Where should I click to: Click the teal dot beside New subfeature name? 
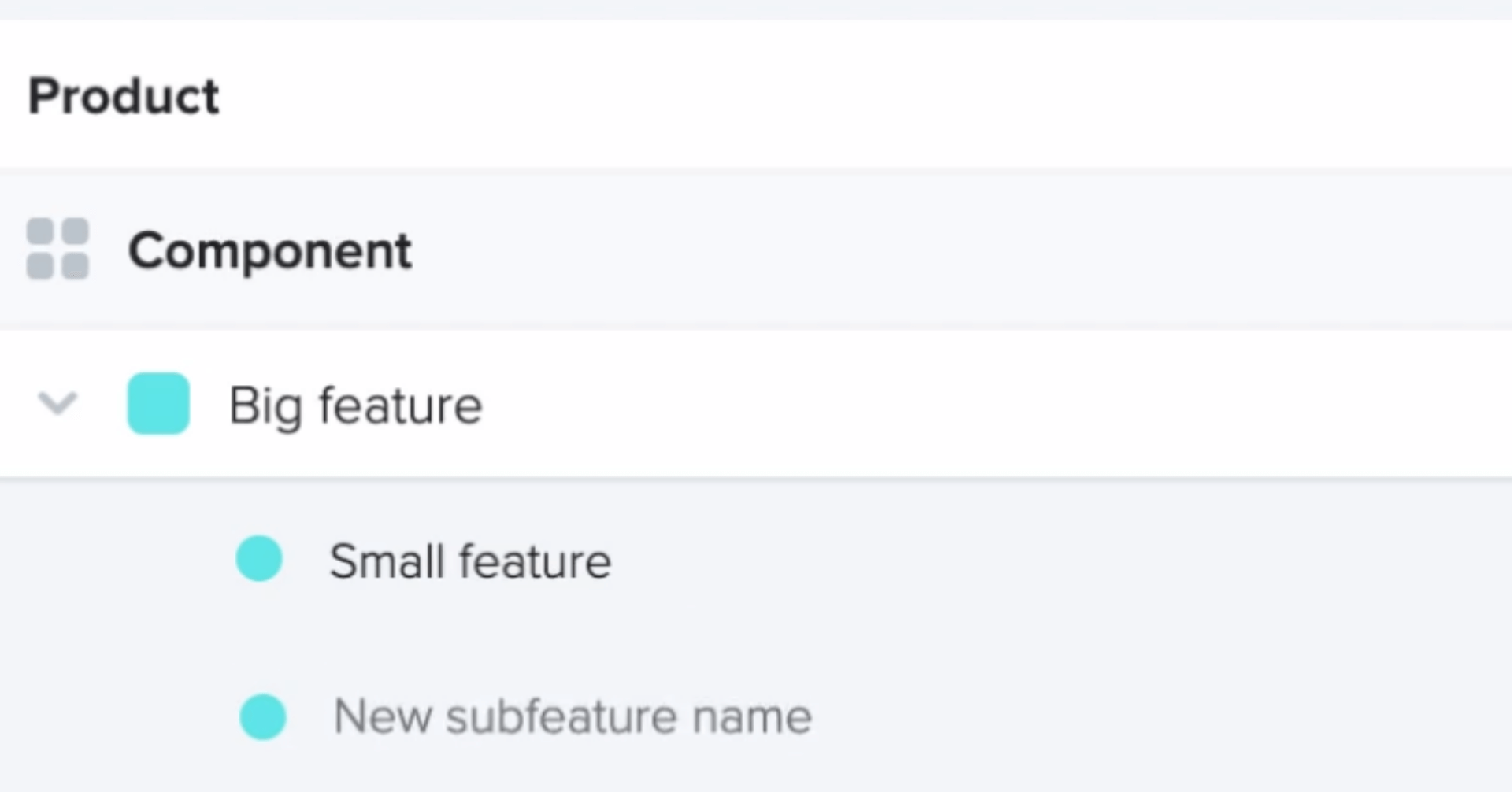pos(263,716)
